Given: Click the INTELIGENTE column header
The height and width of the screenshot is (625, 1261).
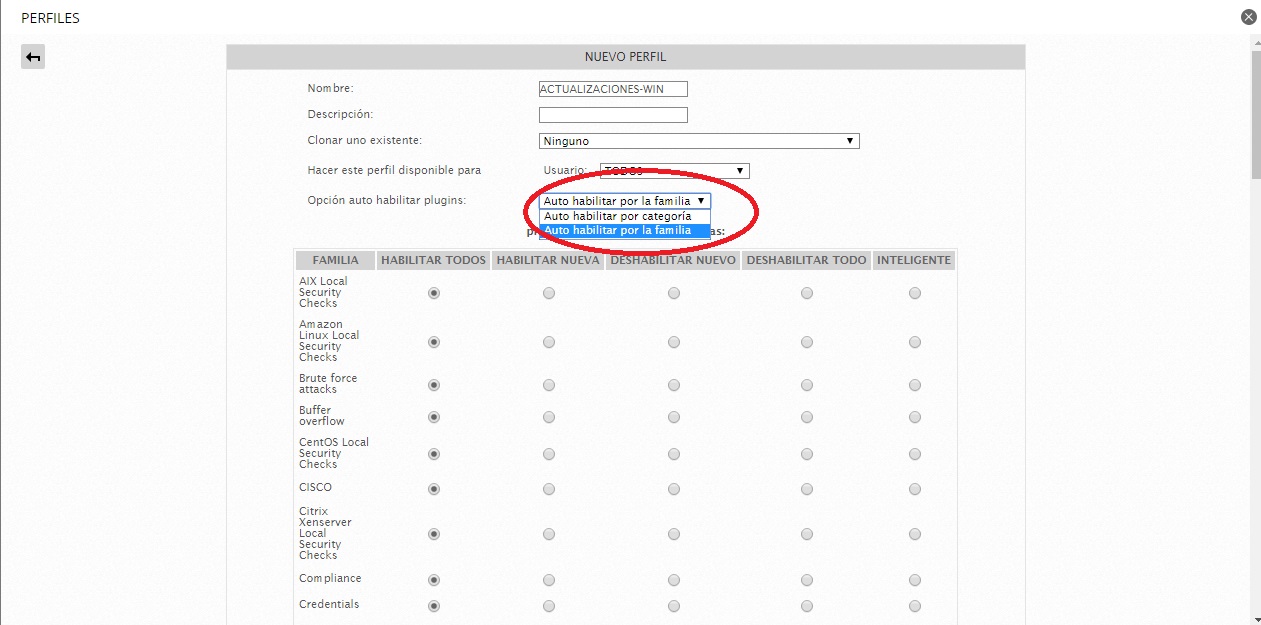Looking at the screenshot, I should click(914, 260).
